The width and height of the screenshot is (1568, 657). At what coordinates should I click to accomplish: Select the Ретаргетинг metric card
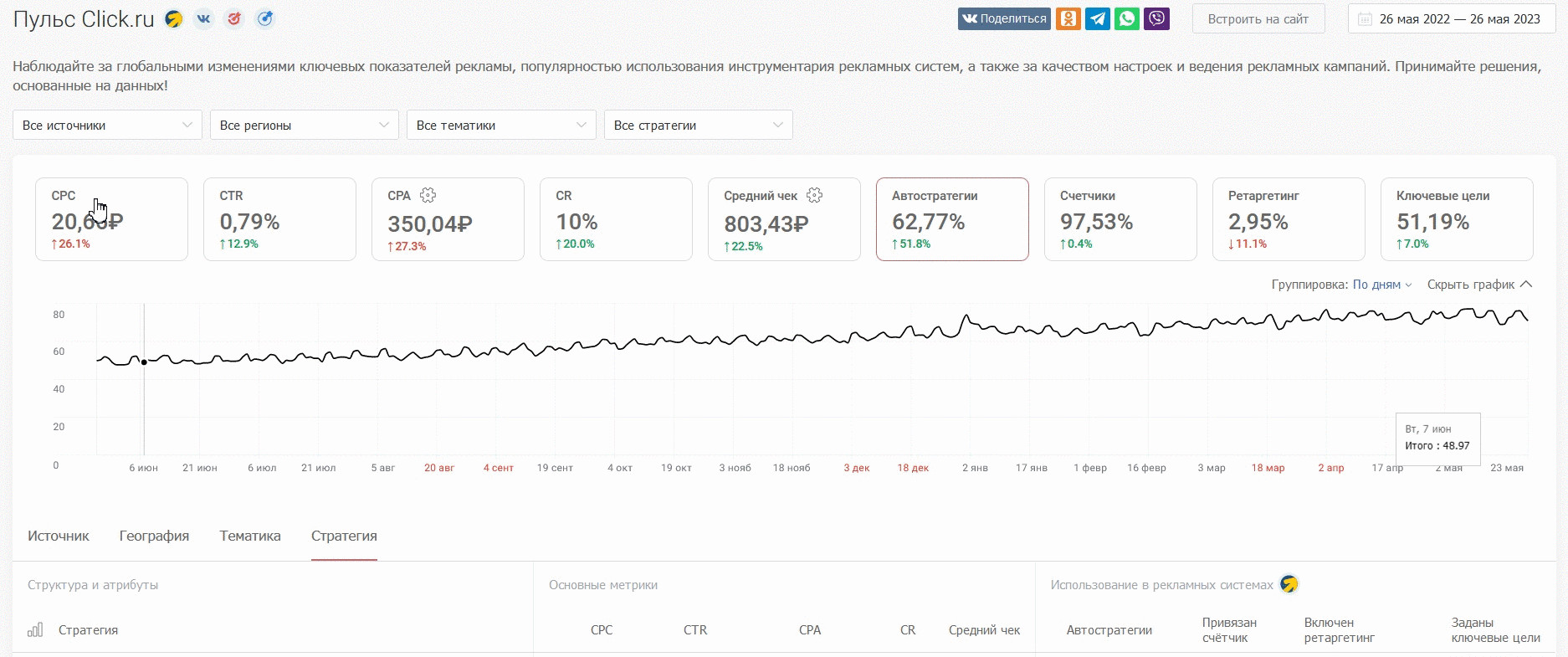pyautogui.click(x=1289, y=219)
